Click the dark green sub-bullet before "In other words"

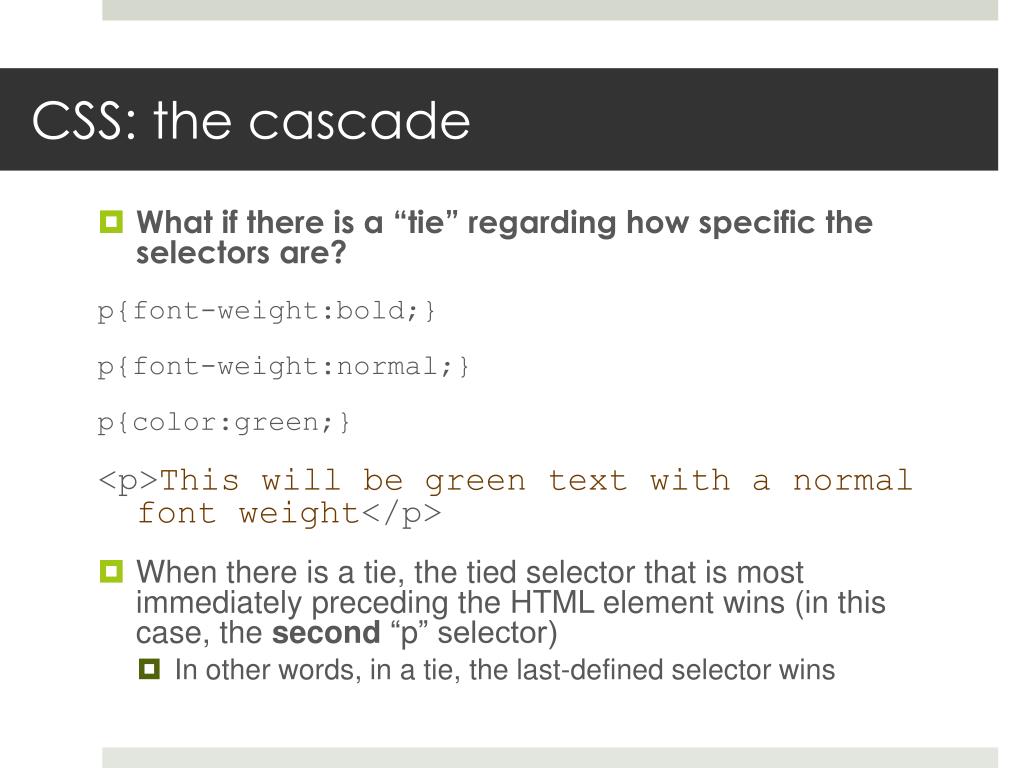point(149,669)
